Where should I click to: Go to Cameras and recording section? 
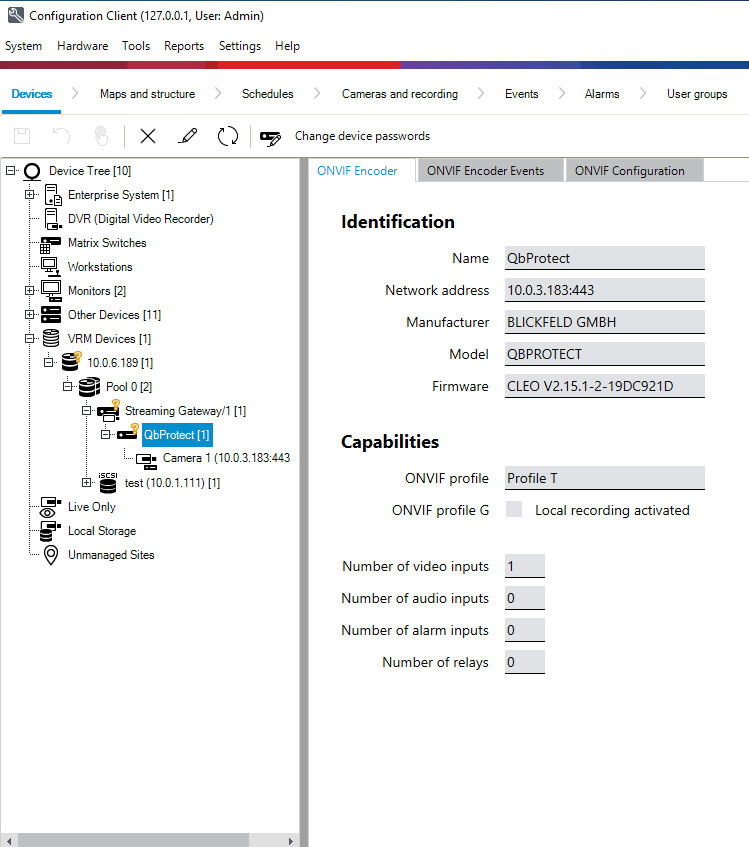pos(399,94)
